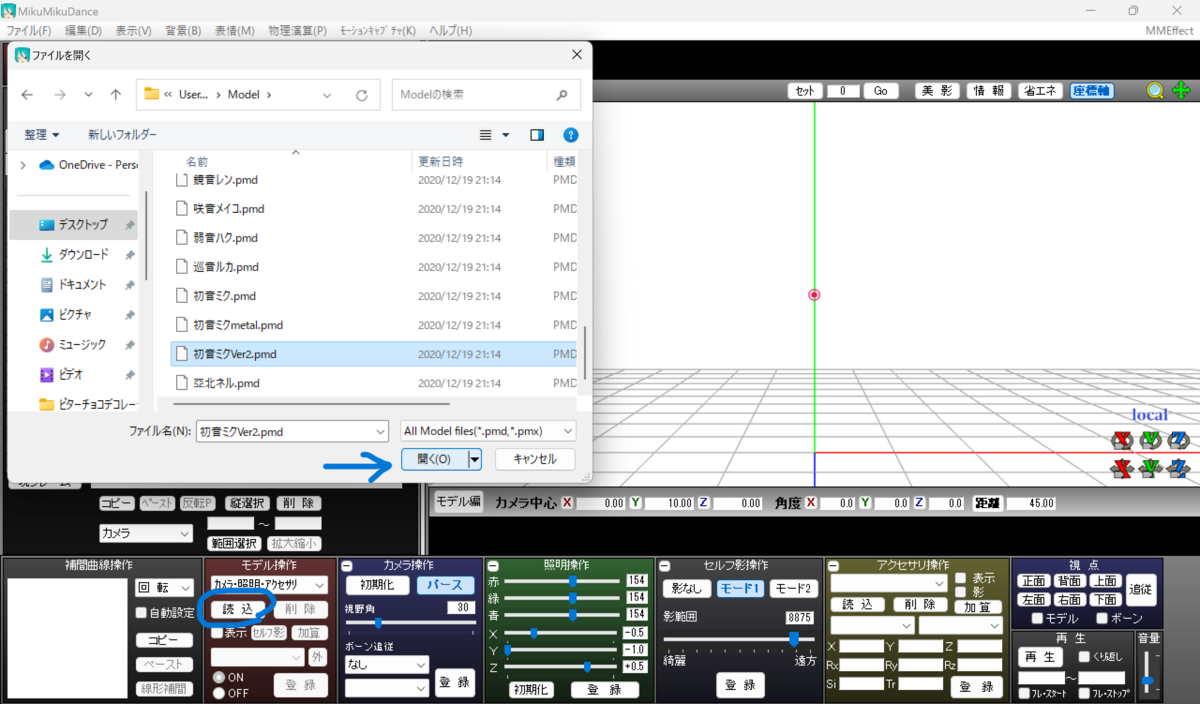Open 編集(D) menu
Image resolution: width=1200 pixels, height=704 pixels.
pos(83,31)
